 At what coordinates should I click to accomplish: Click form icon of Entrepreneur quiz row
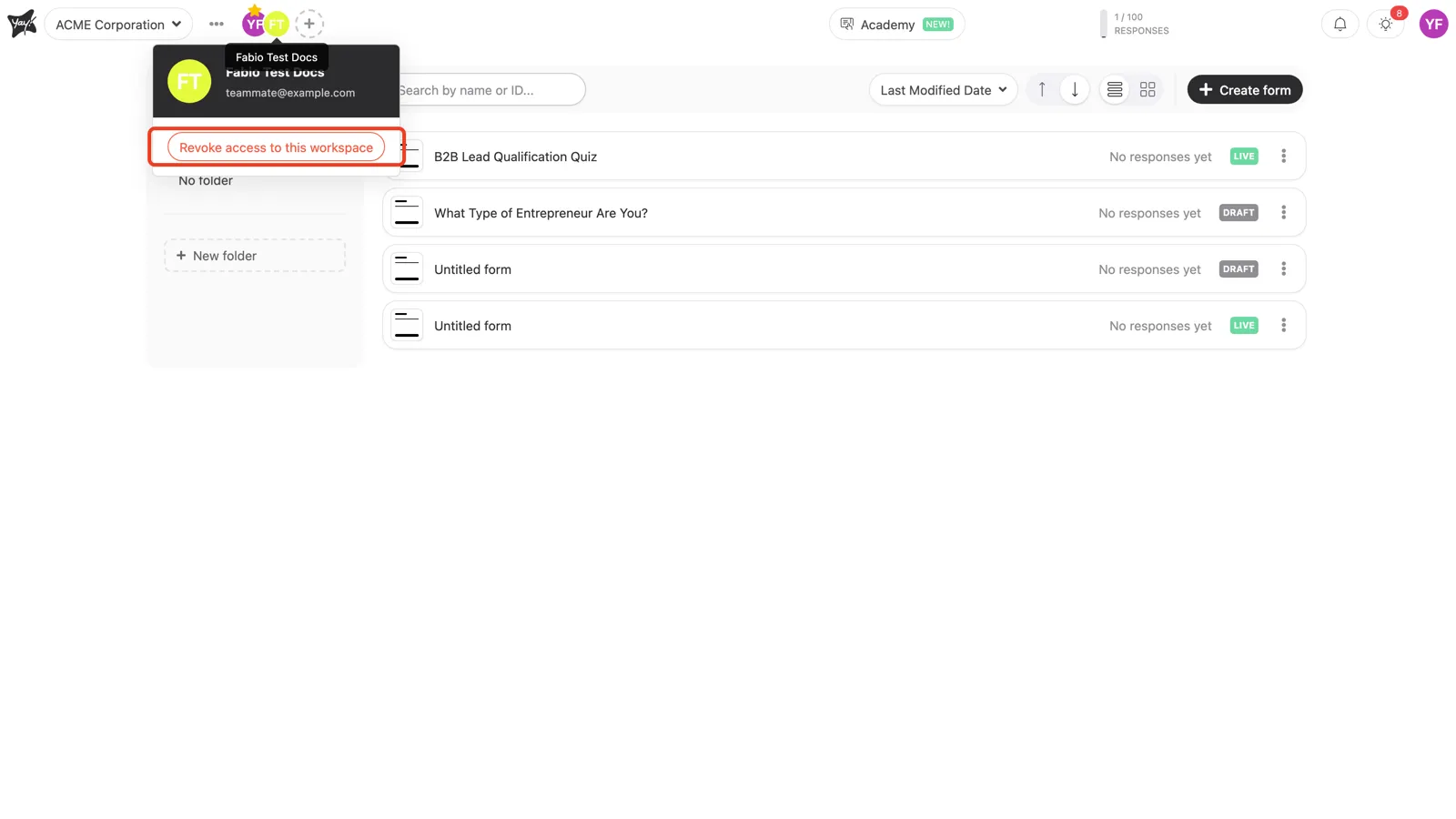point(407,213)
